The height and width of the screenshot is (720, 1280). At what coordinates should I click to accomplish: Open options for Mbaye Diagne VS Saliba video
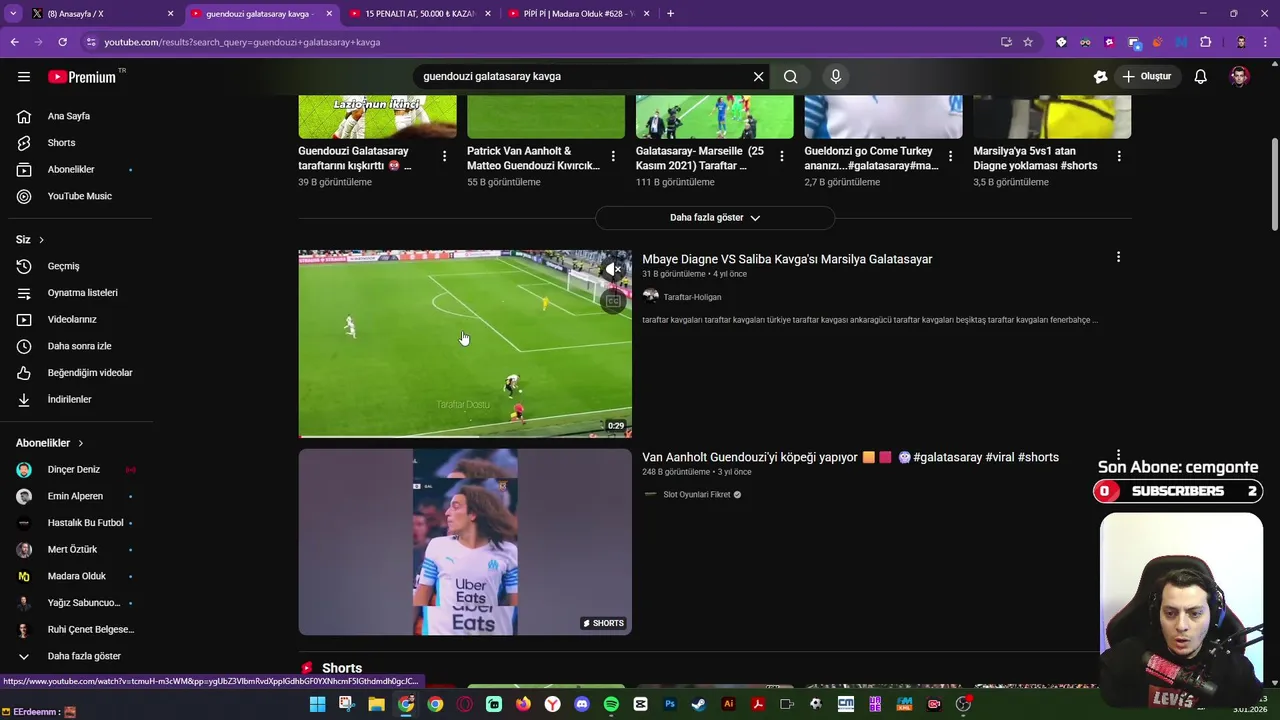coord(1118,257)
